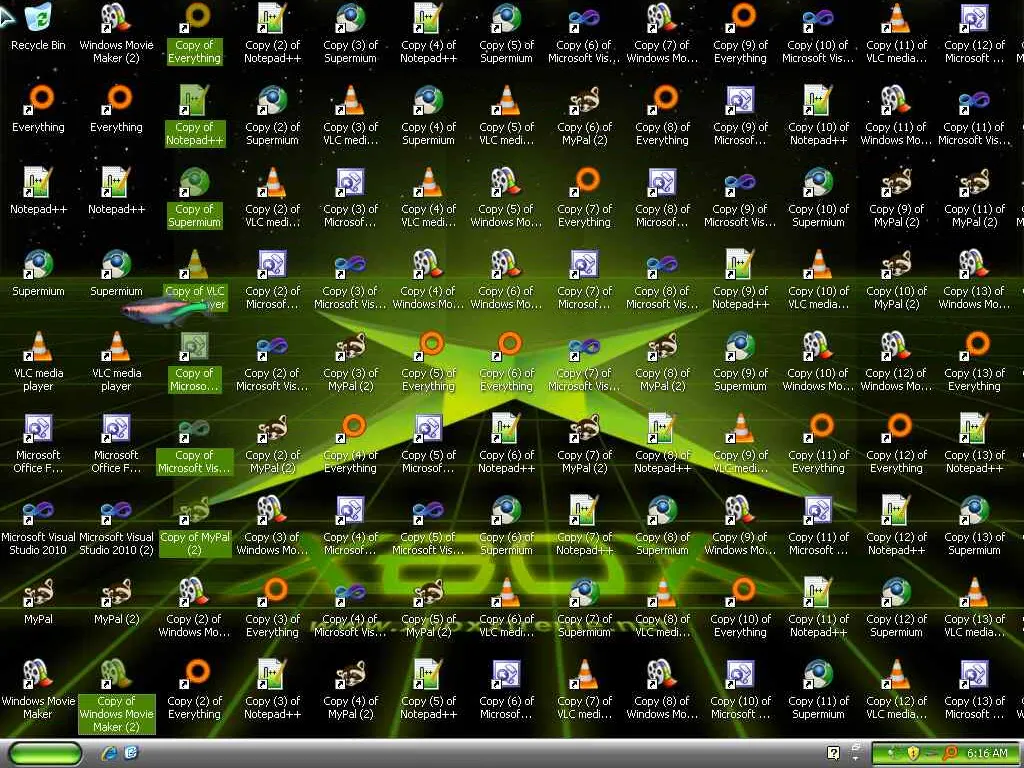This screenshot has height=768, width=1024.
Task: Click Copy (6) of Supermium shortcut
Action: [506, 524]
